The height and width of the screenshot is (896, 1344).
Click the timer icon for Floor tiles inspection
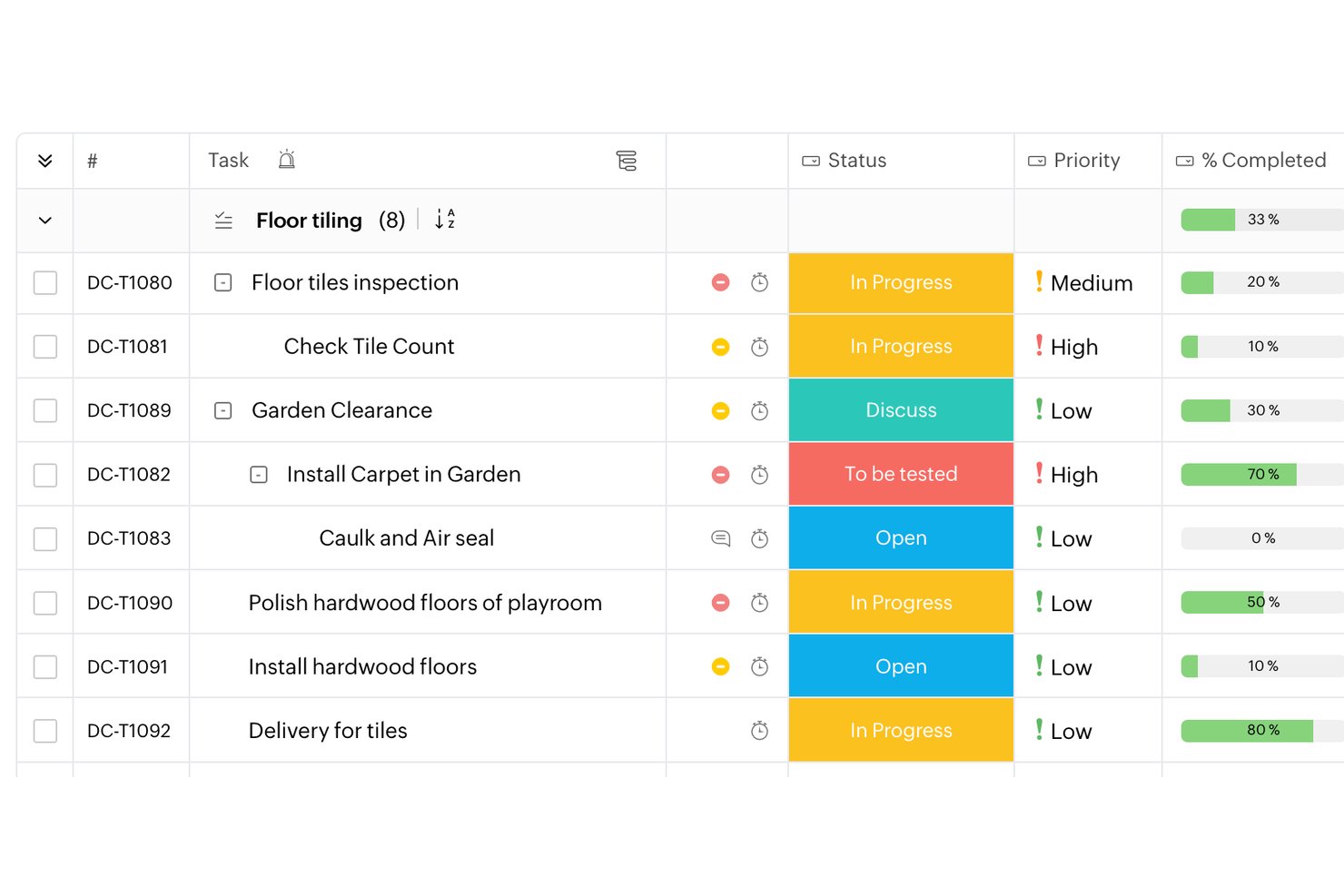pyautogui.click(x=760, y=282)
